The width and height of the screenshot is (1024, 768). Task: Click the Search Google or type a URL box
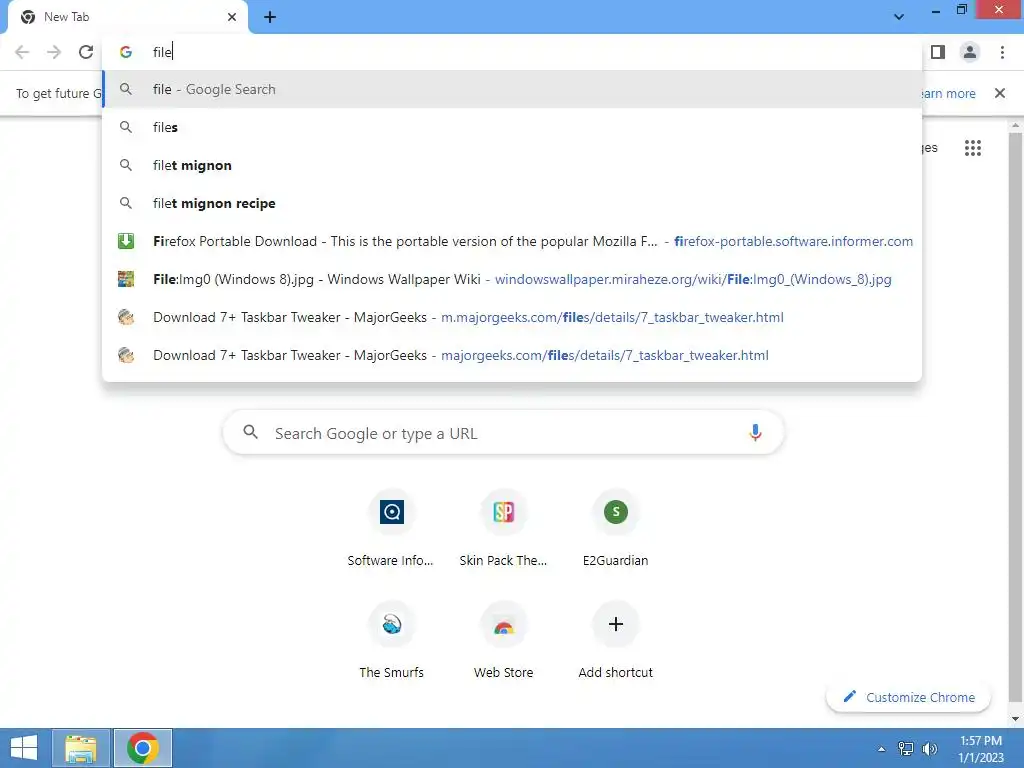click(503, 433)
